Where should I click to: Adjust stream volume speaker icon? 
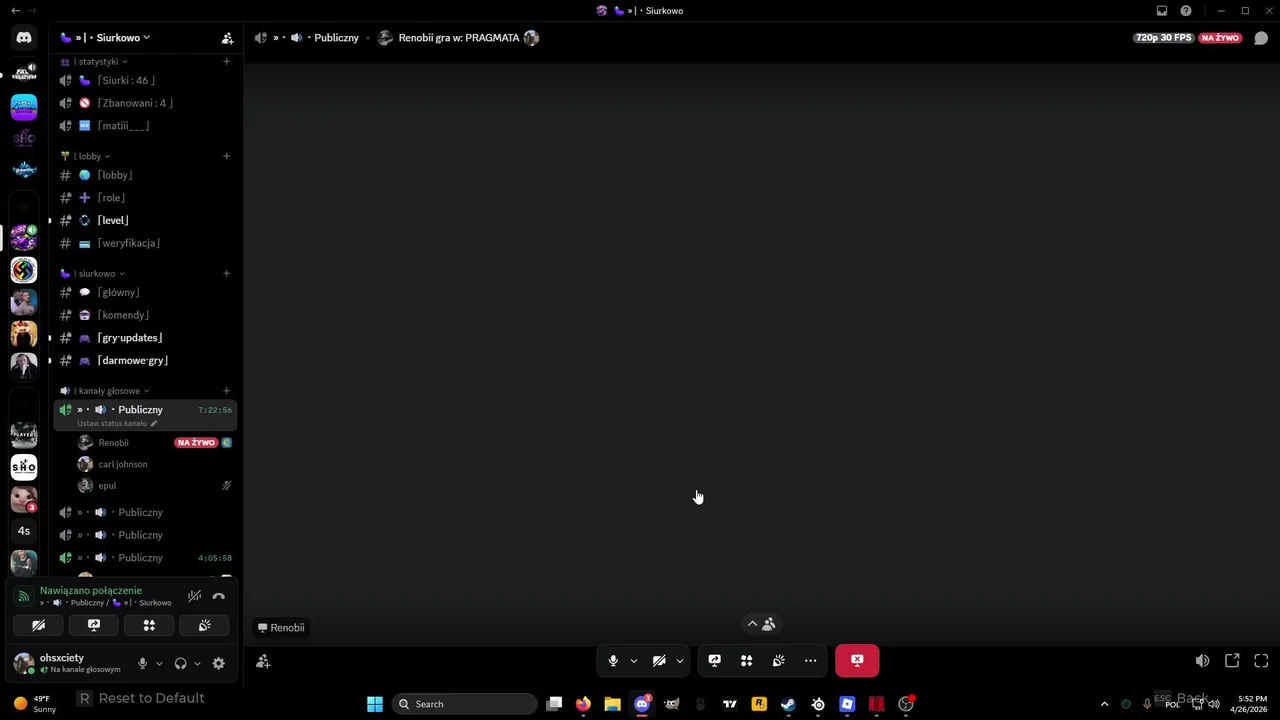click(1202, 661)
